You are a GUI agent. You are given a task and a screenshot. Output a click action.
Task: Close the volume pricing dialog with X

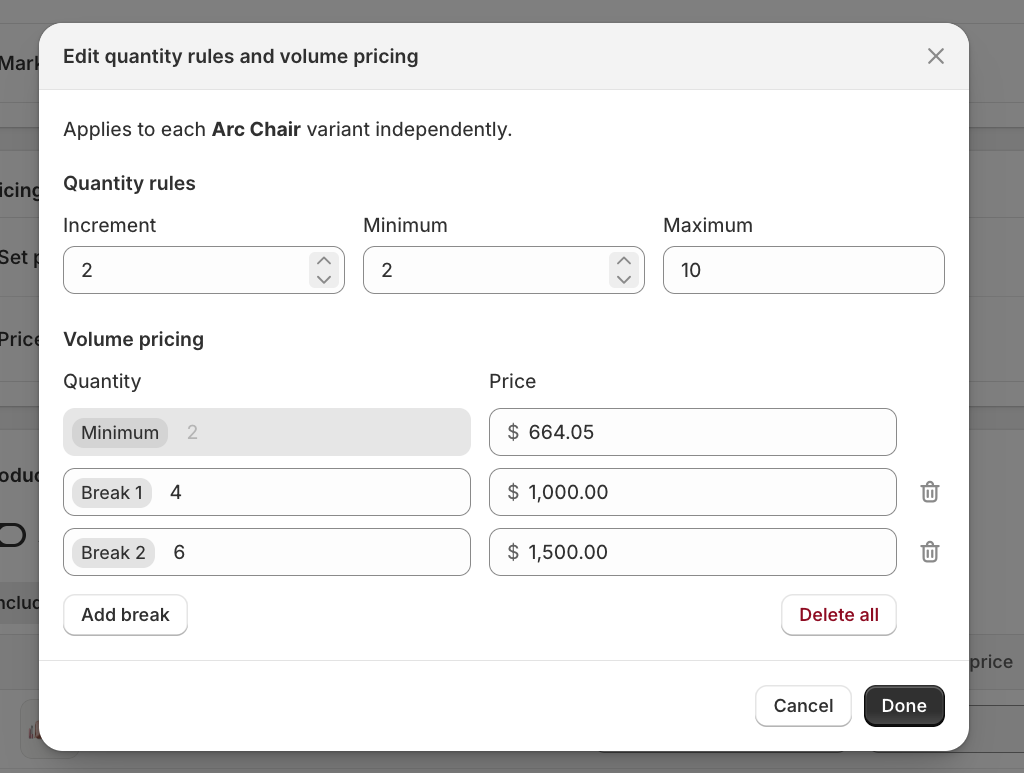[936, 56]
